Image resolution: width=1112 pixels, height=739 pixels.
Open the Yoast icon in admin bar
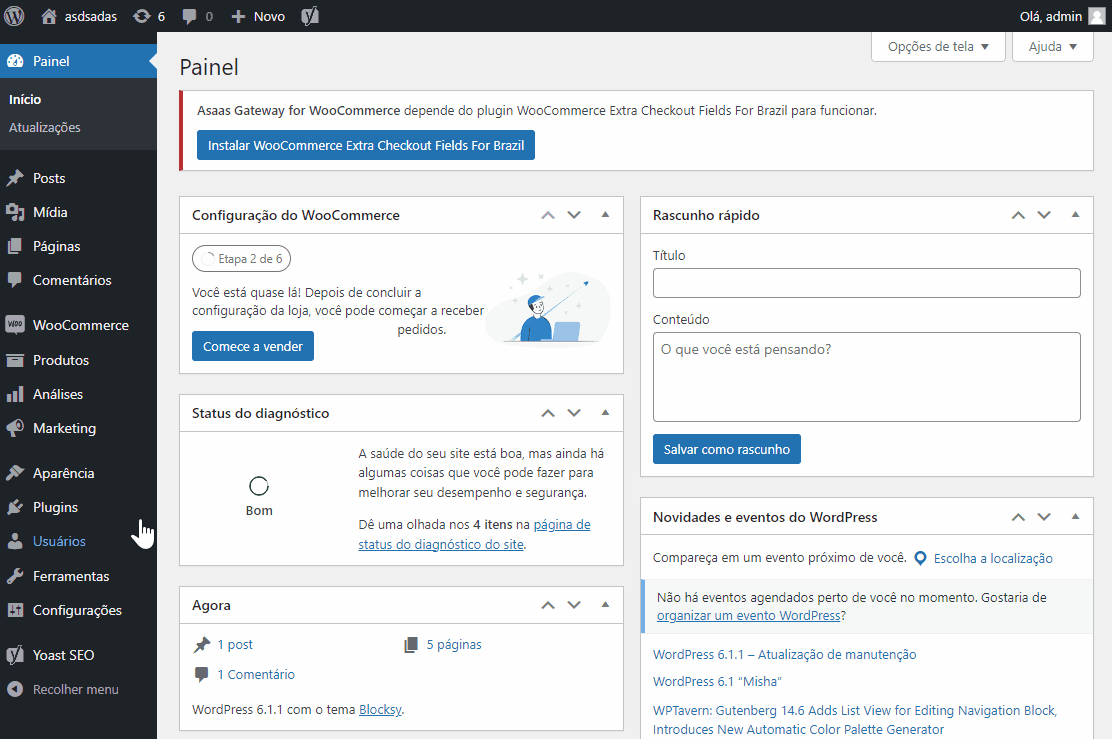pos(310,16)
